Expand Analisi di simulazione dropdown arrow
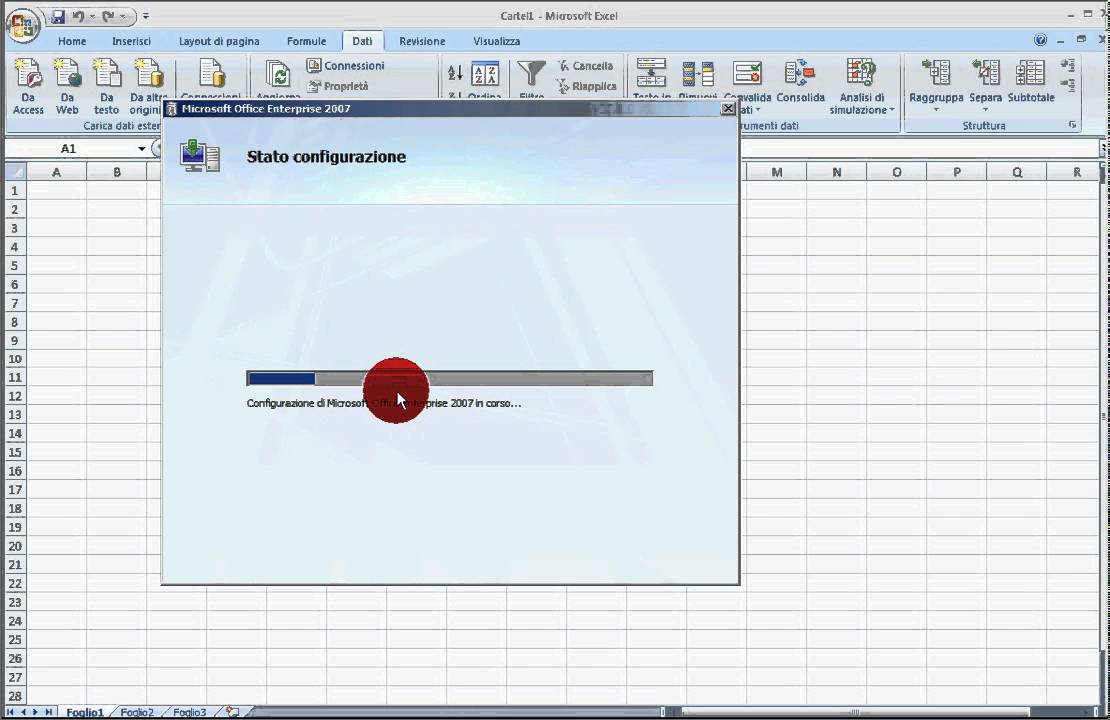 (x=892, y=110)
